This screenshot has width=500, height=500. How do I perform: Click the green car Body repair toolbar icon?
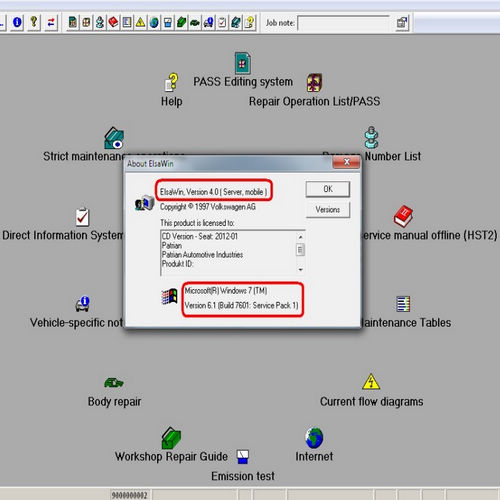pos(195,22)
